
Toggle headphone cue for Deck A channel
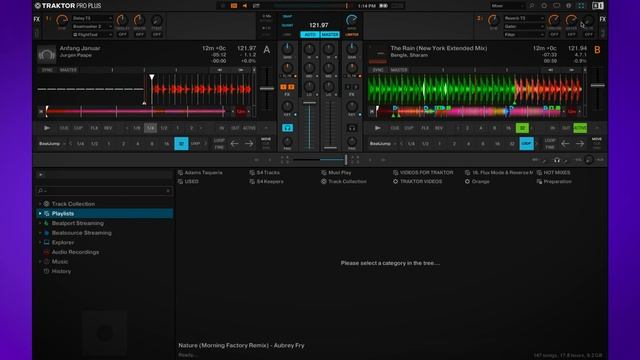[287, 128]
